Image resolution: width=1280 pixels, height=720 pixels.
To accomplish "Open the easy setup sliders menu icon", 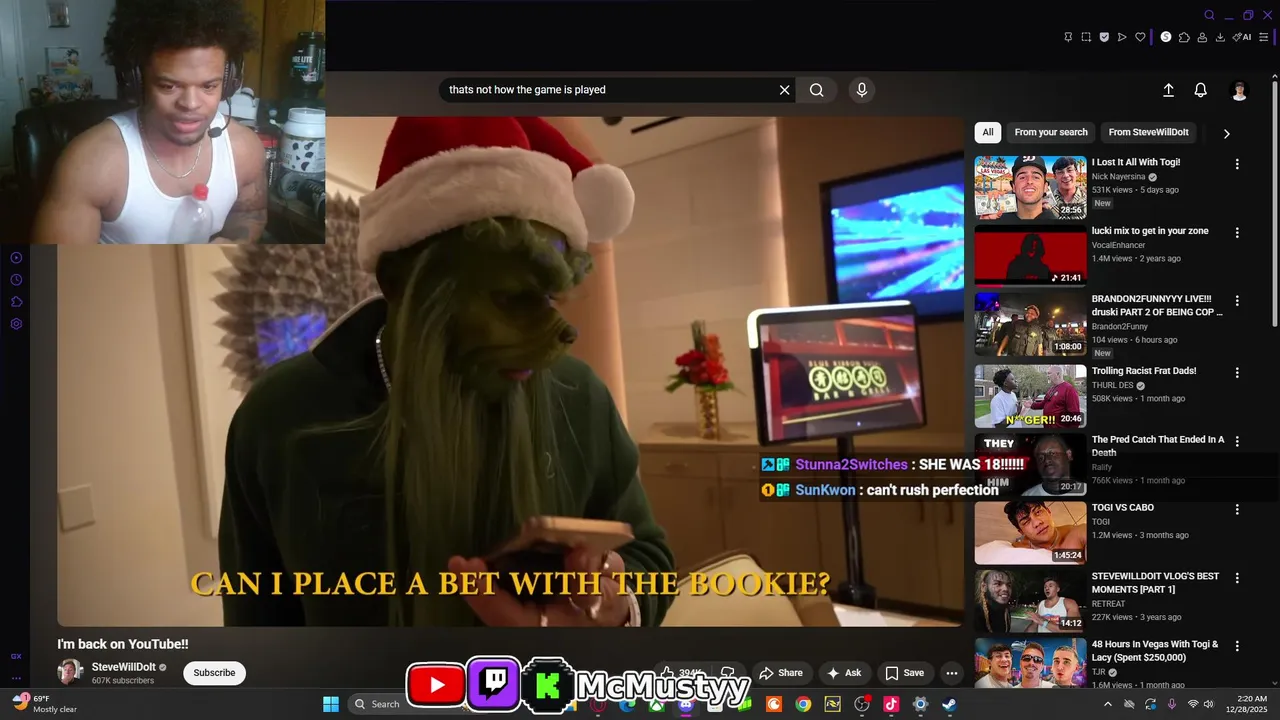I will (1264, 37).
